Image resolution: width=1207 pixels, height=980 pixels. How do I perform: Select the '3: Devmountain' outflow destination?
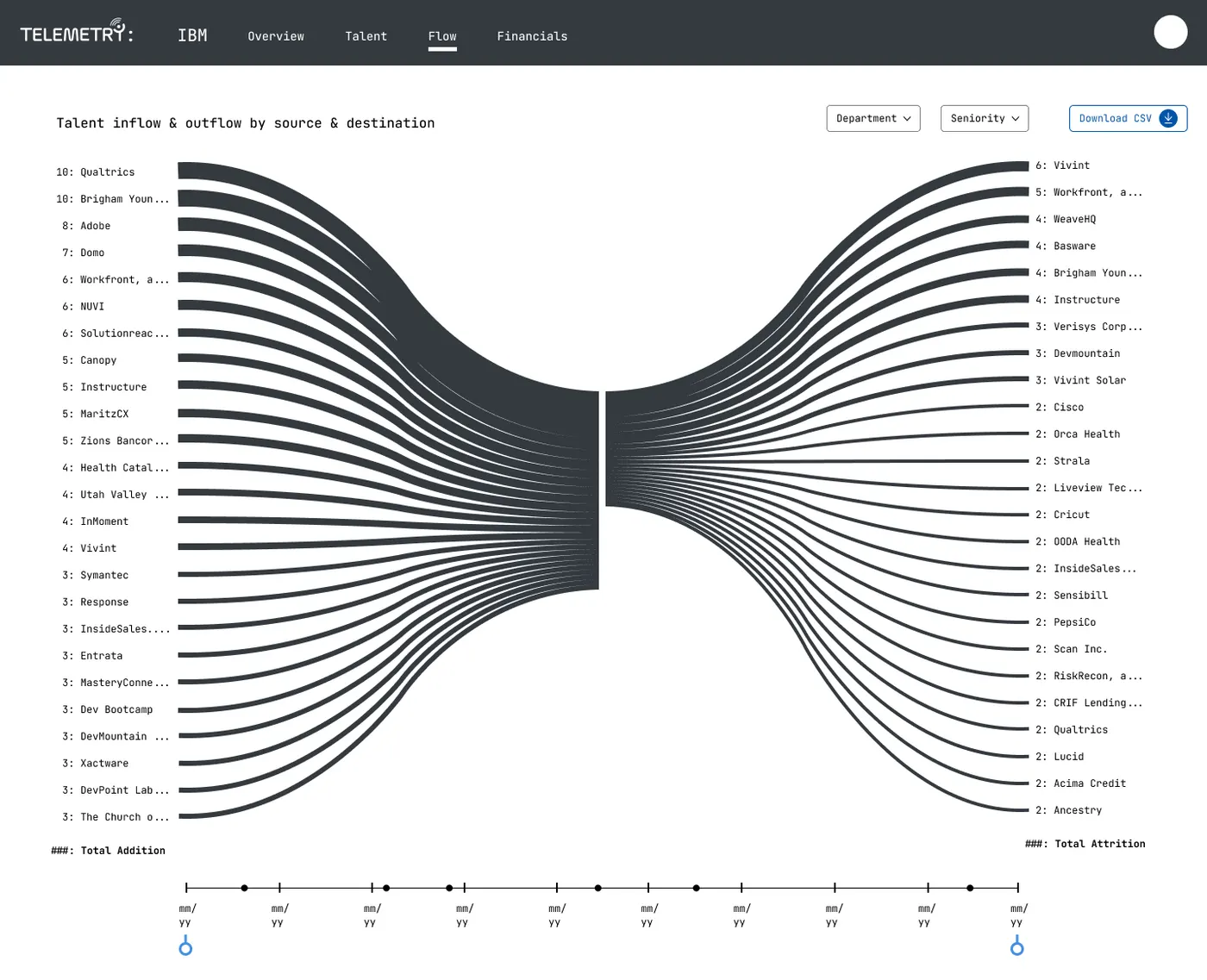(x=1078, y=353)
